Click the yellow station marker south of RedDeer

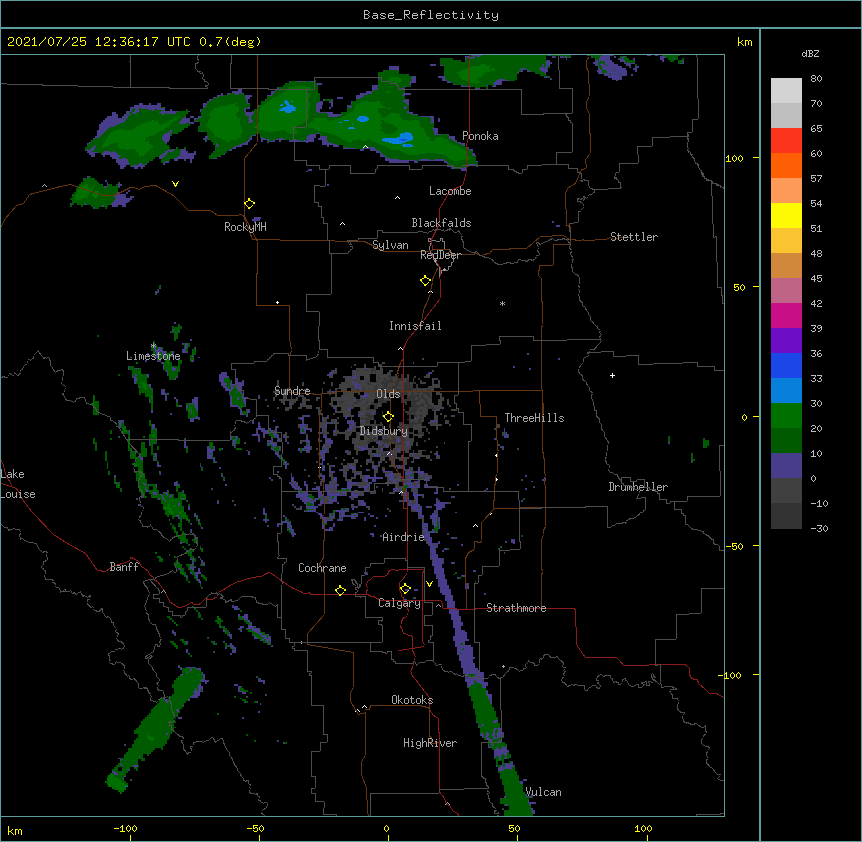425,281
